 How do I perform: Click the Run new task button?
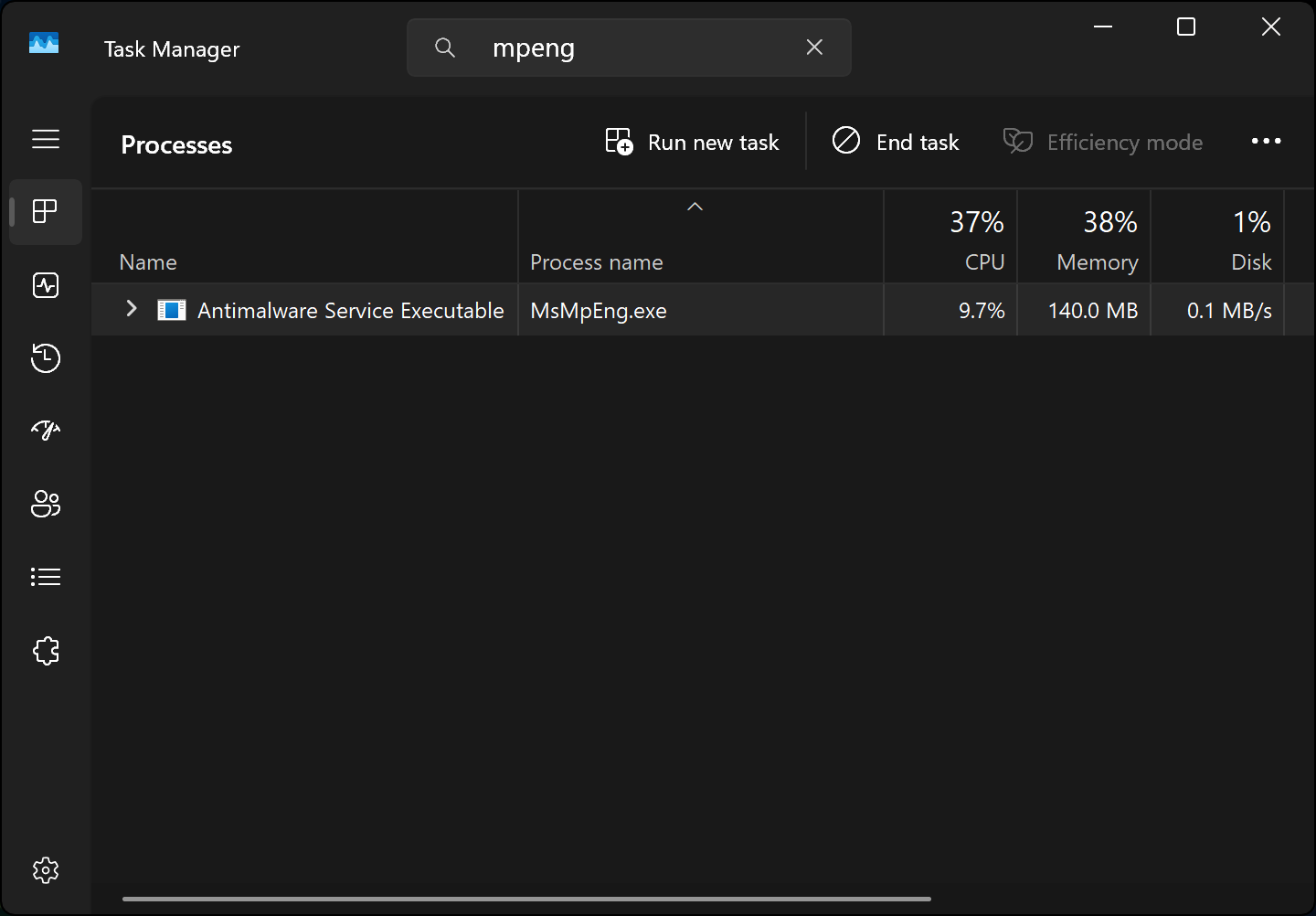[693, 143]
